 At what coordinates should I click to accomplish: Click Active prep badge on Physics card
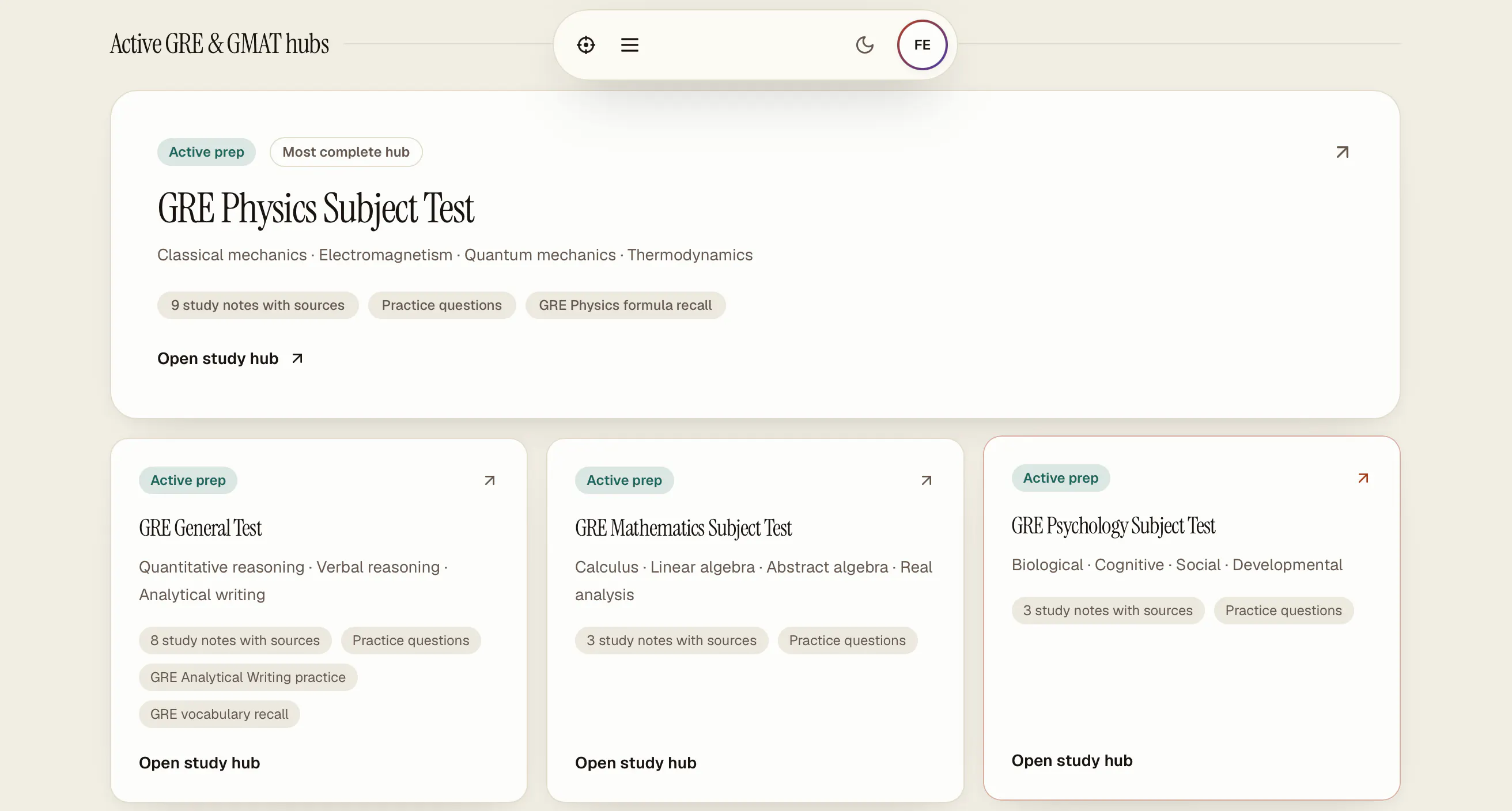(x=206, y=152)
